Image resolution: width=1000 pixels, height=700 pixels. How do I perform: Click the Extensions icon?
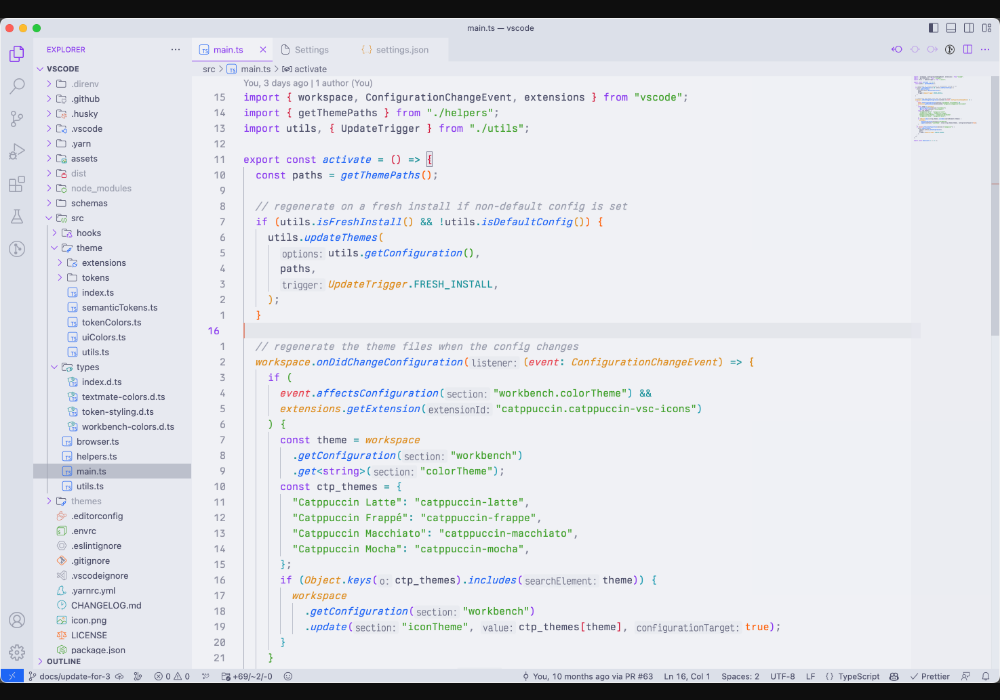[x=16, y=184]
